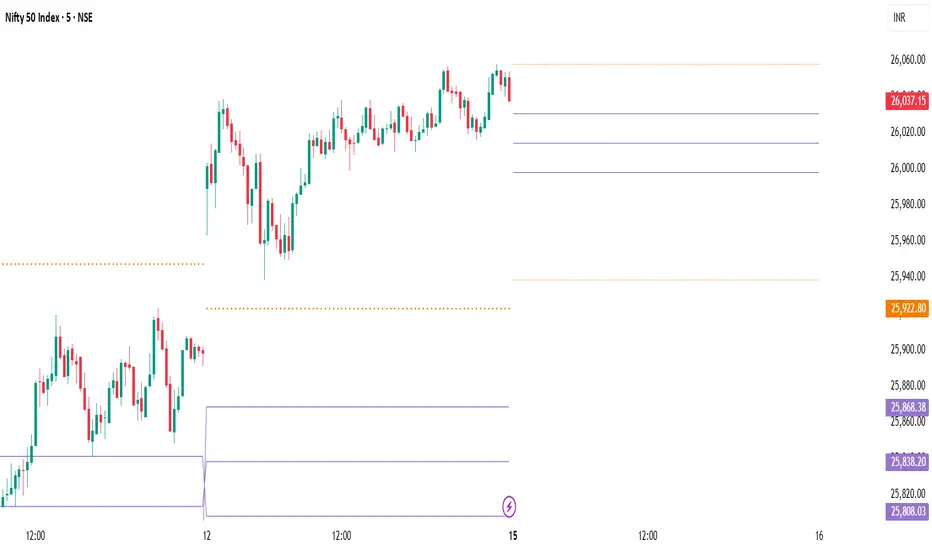Viewport: 932px width, 550px height.
Task: Click the 26,060.00 price scale label
Action: click(x=905, y=60)
